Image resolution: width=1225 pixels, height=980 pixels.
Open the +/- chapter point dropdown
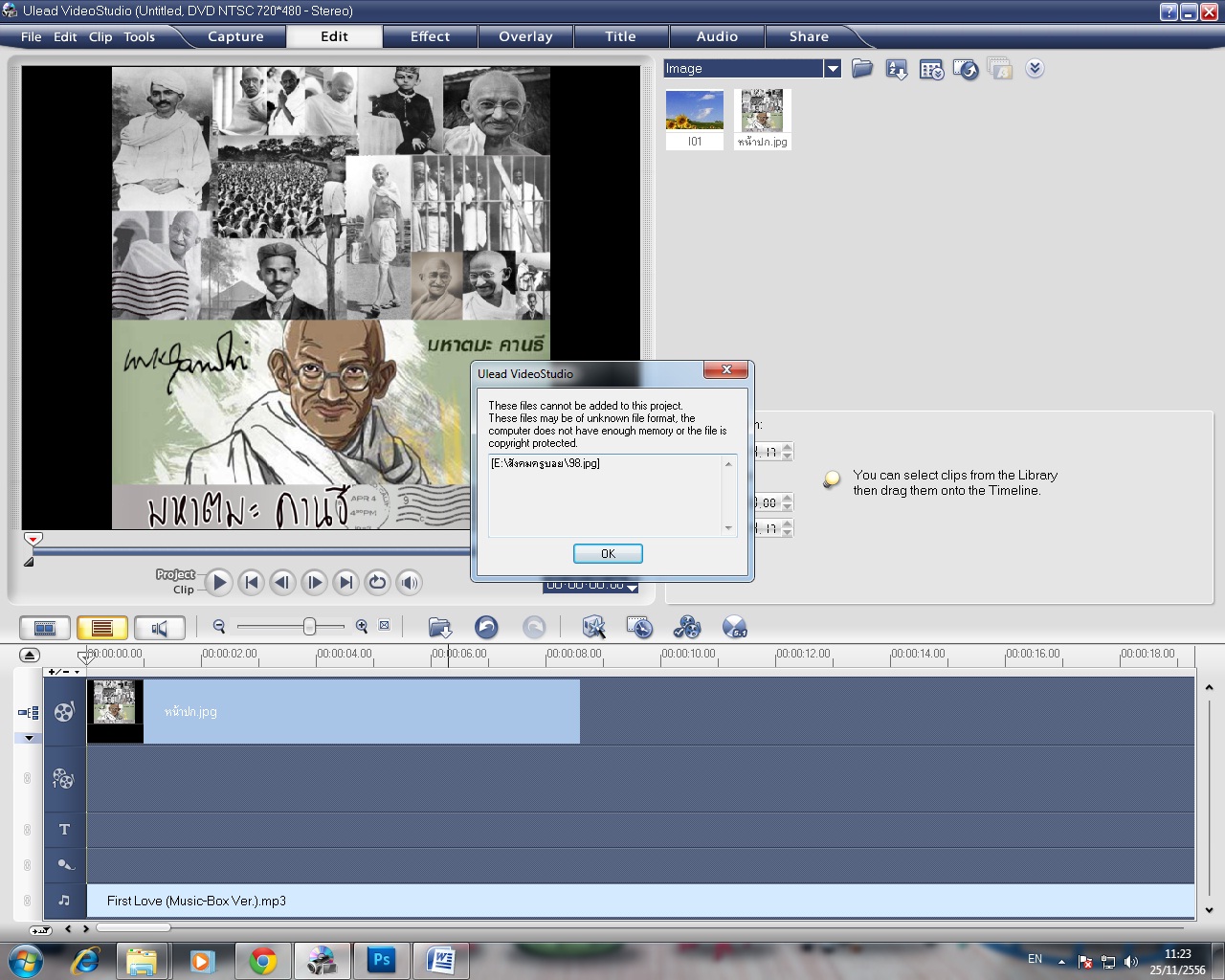point(64,672)
